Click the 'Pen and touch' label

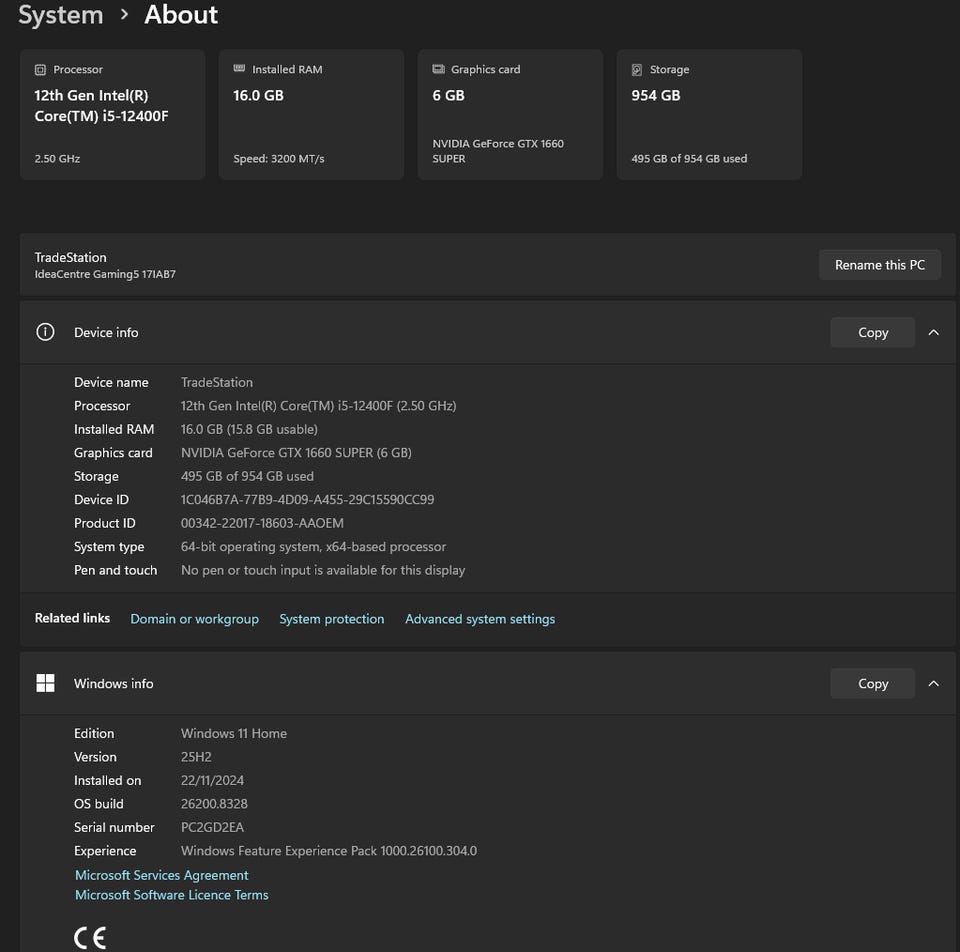(x=116, y=570)
